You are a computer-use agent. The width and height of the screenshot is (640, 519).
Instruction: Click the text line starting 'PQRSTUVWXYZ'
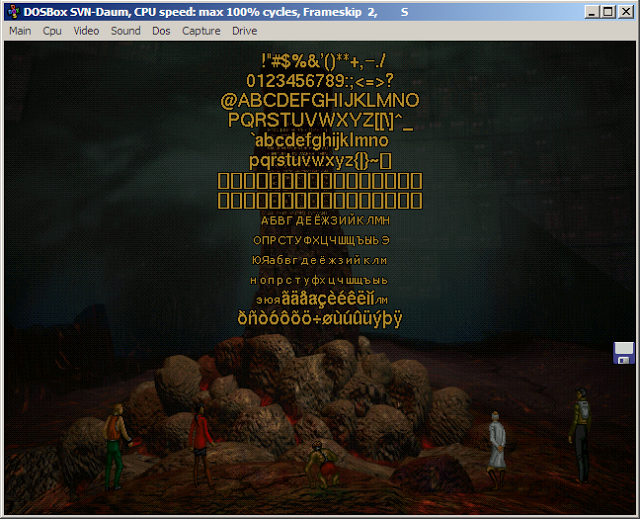tap(320, 121)
